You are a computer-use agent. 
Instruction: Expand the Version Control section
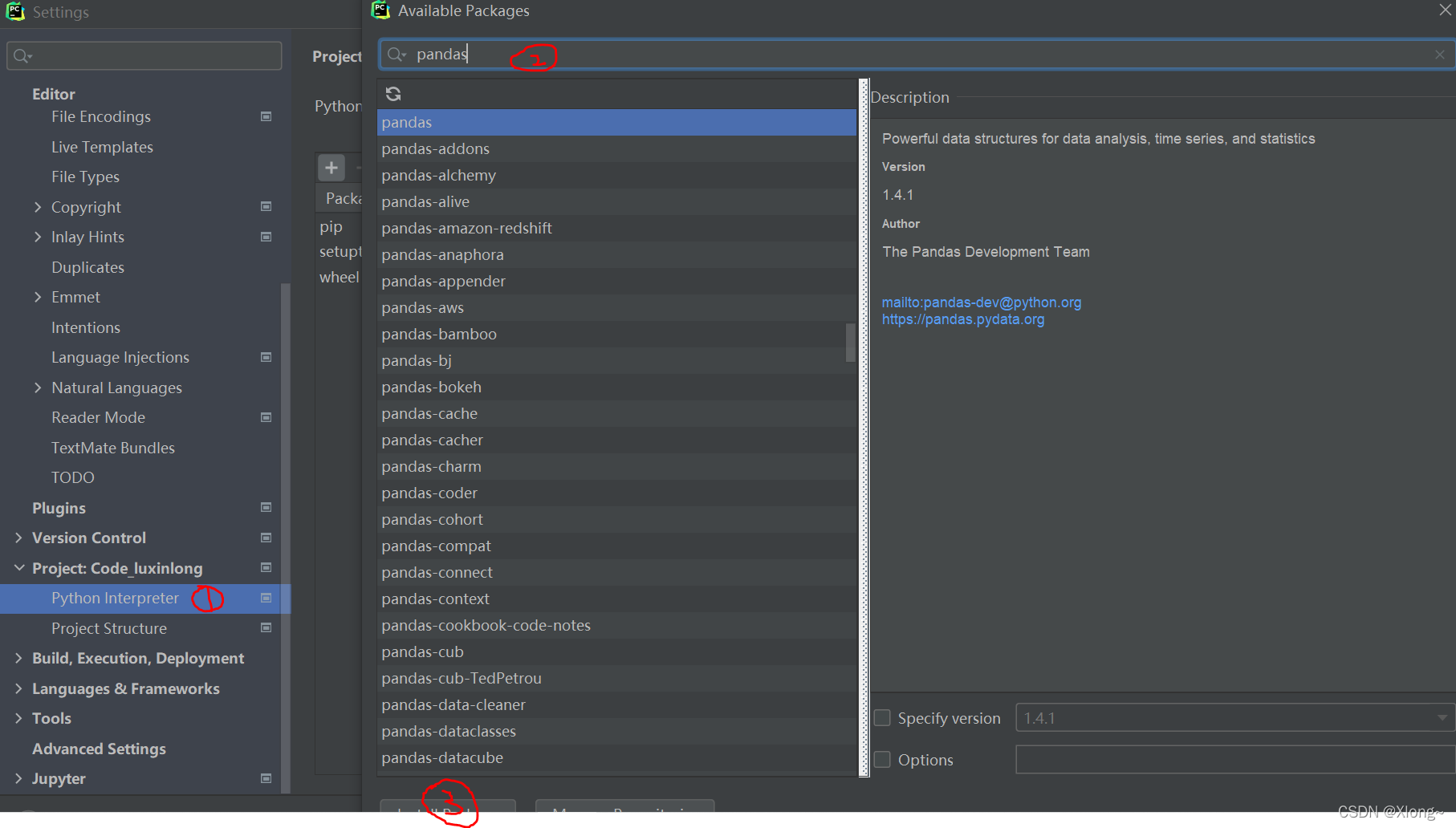18,538
